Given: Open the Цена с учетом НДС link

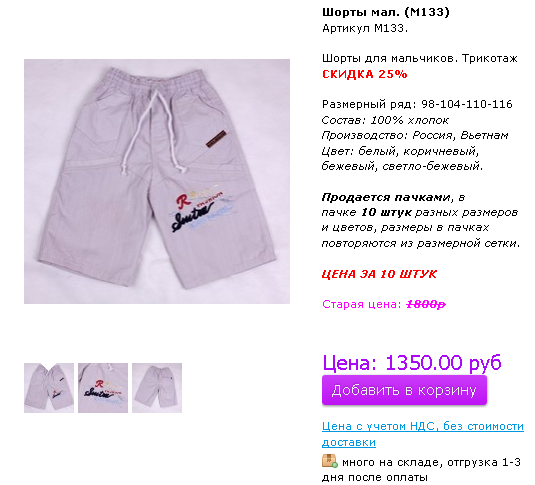Looking at the screenshot, I should coord(423,434).
